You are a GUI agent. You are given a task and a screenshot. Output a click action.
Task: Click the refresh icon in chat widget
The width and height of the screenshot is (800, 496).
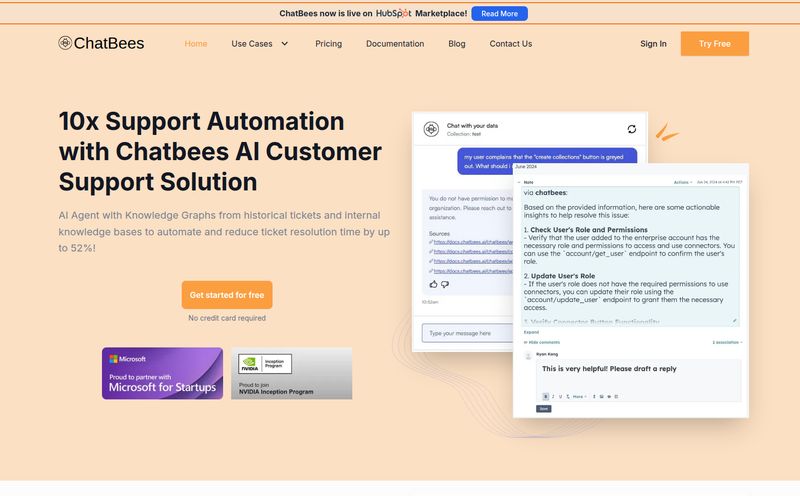tap(632, 129)
